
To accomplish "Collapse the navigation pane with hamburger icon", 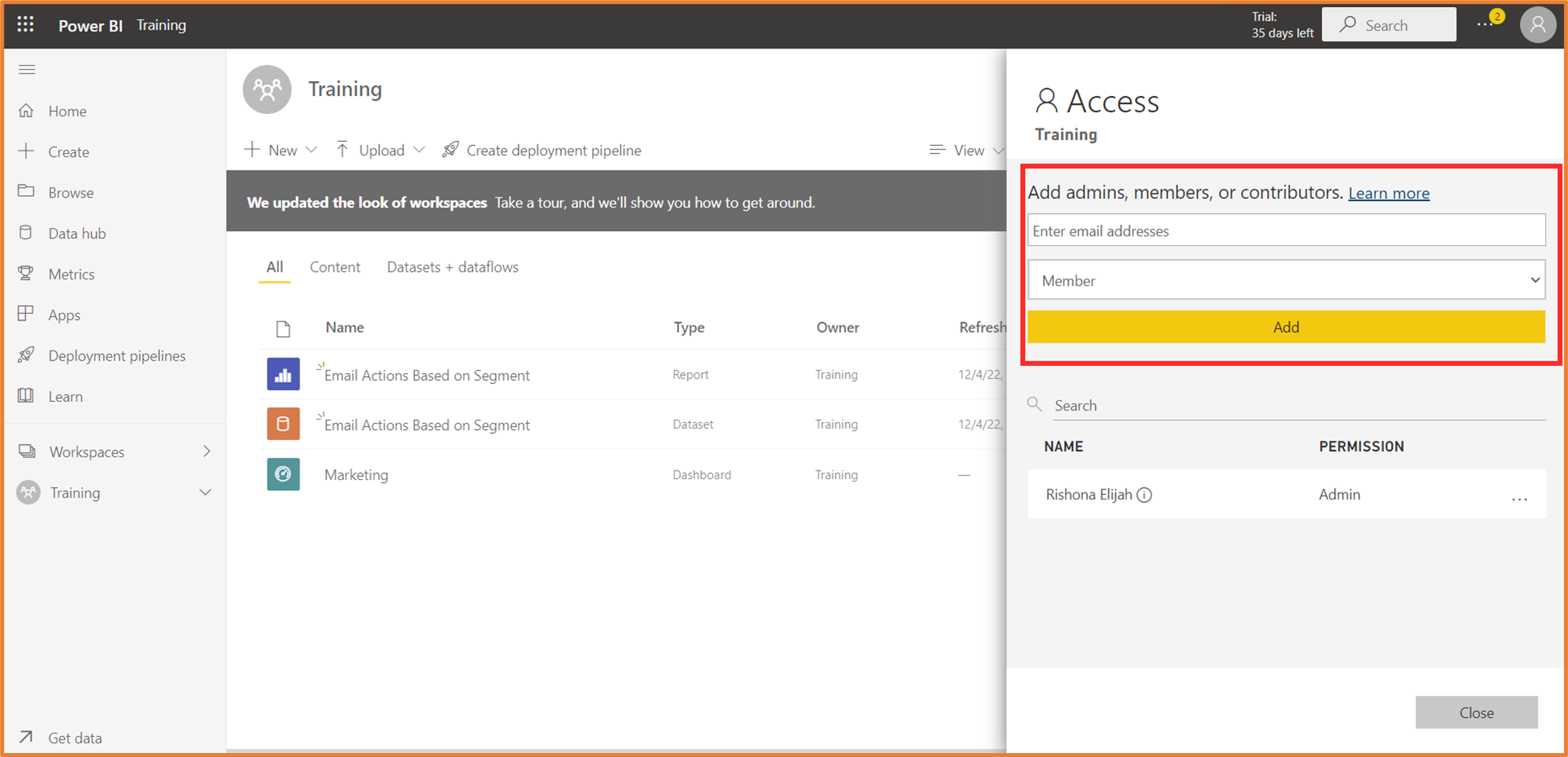I will 27,69.
